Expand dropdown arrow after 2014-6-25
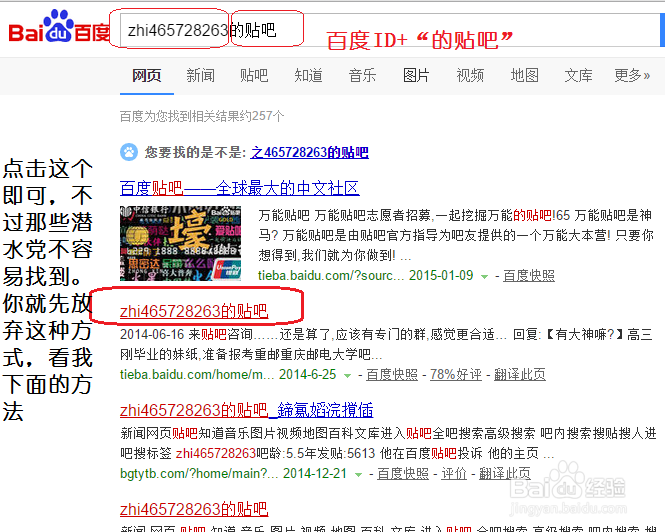Viewport: 665px width, 532px height. [x=347, y=375]
